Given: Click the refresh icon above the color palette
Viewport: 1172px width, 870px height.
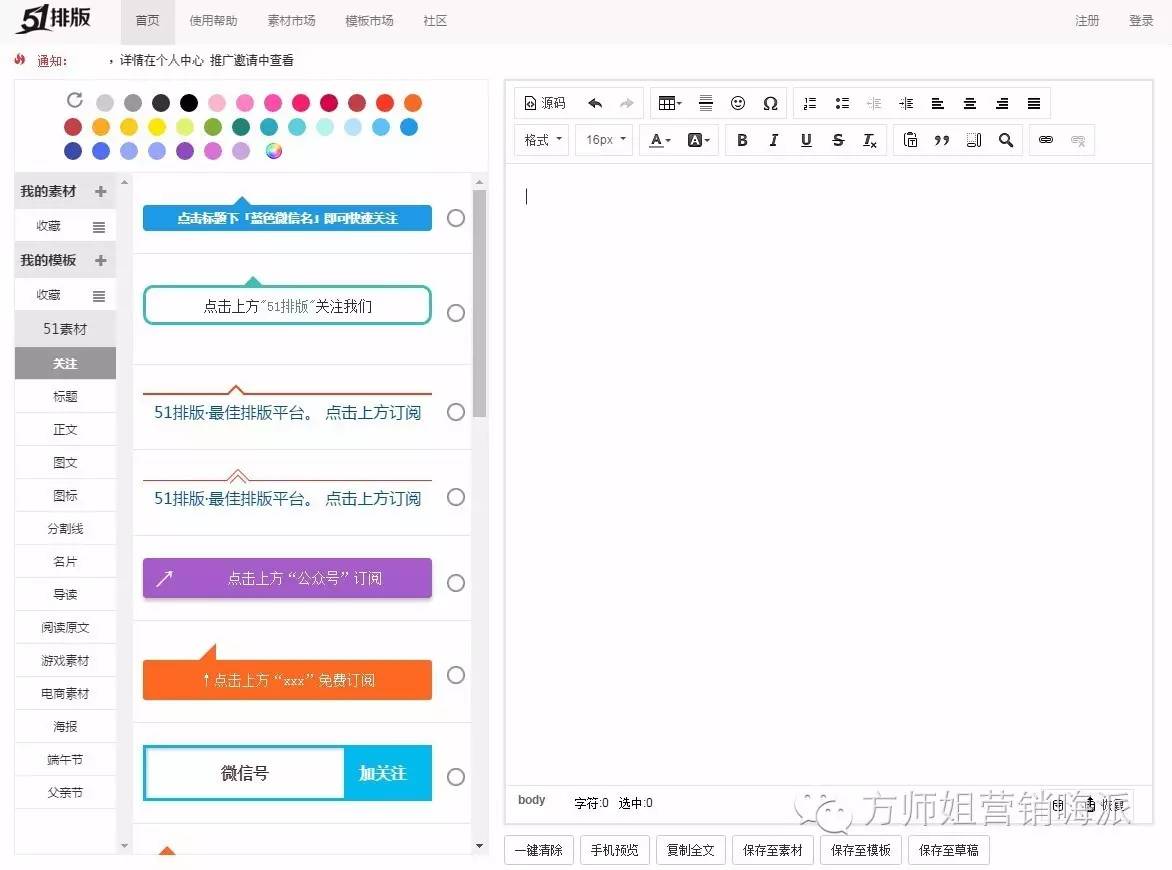Looking at the screenshot, I should coord(74,100).
